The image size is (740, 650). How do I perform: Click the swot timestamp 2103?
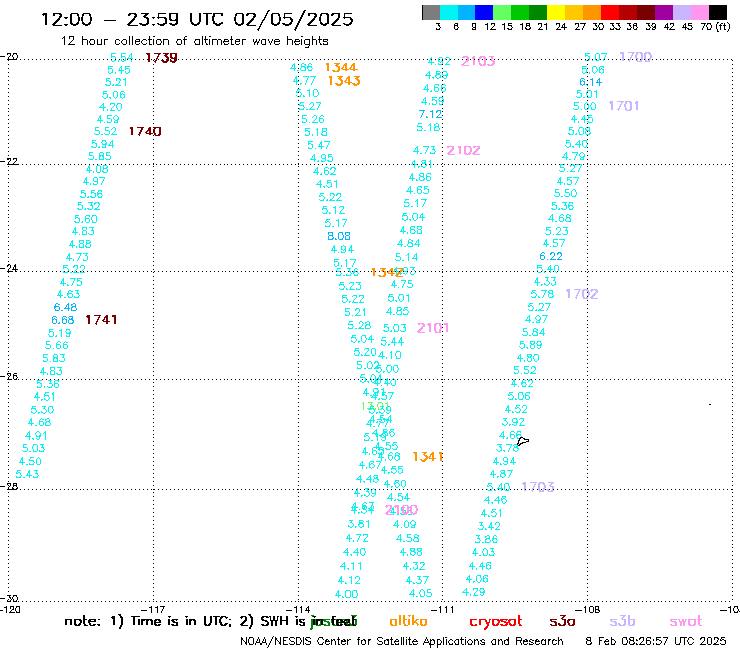(478, 61)
